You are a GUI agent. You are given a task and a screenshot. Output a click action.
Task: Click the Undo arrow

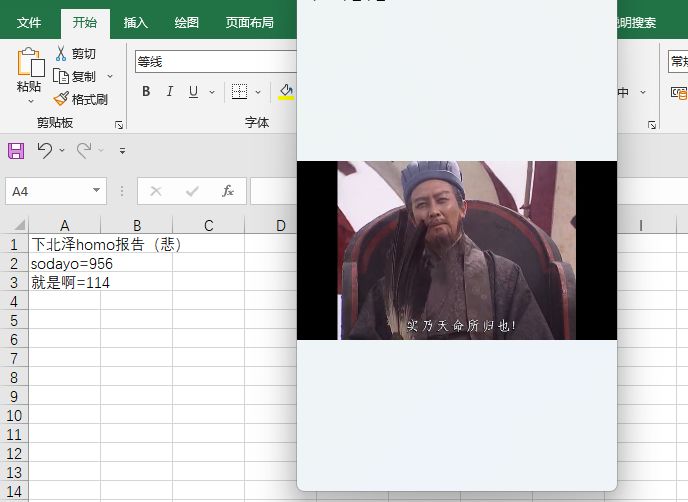click(x=44, y=151)
